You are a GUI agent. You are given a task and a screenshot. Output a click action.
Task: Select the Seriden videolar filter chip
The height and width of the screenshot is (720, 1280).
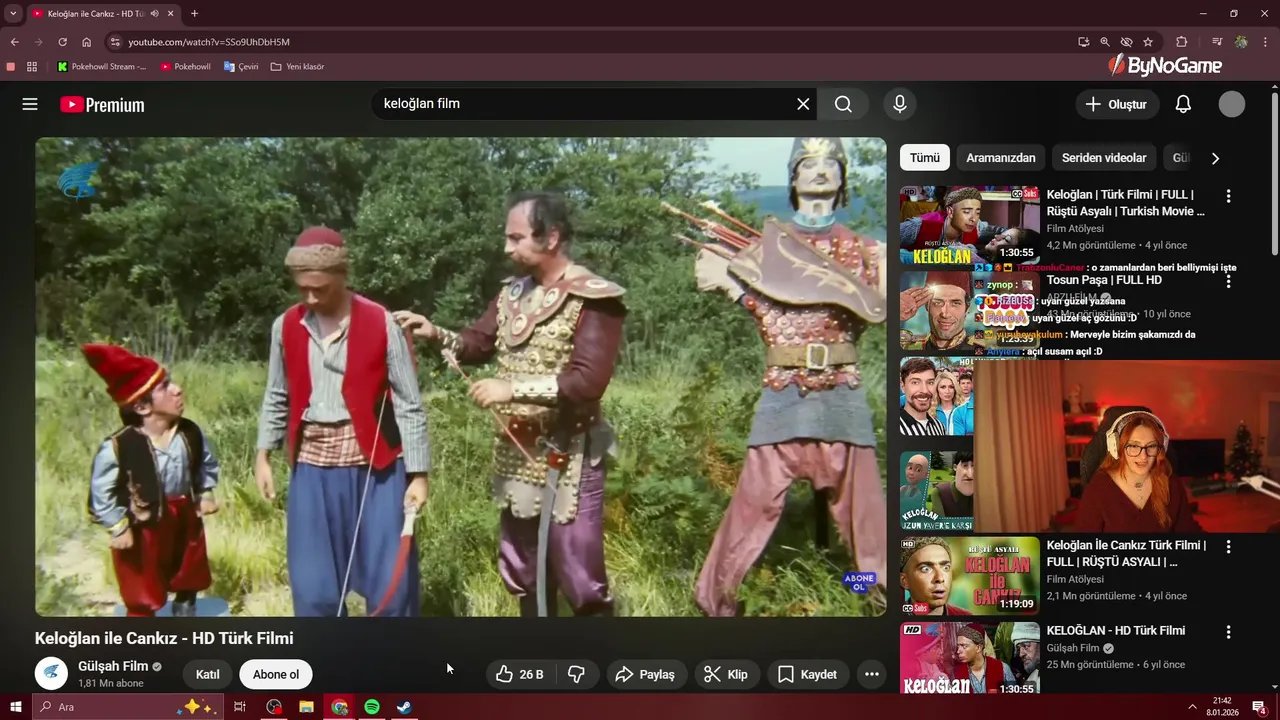point(1104,158)
